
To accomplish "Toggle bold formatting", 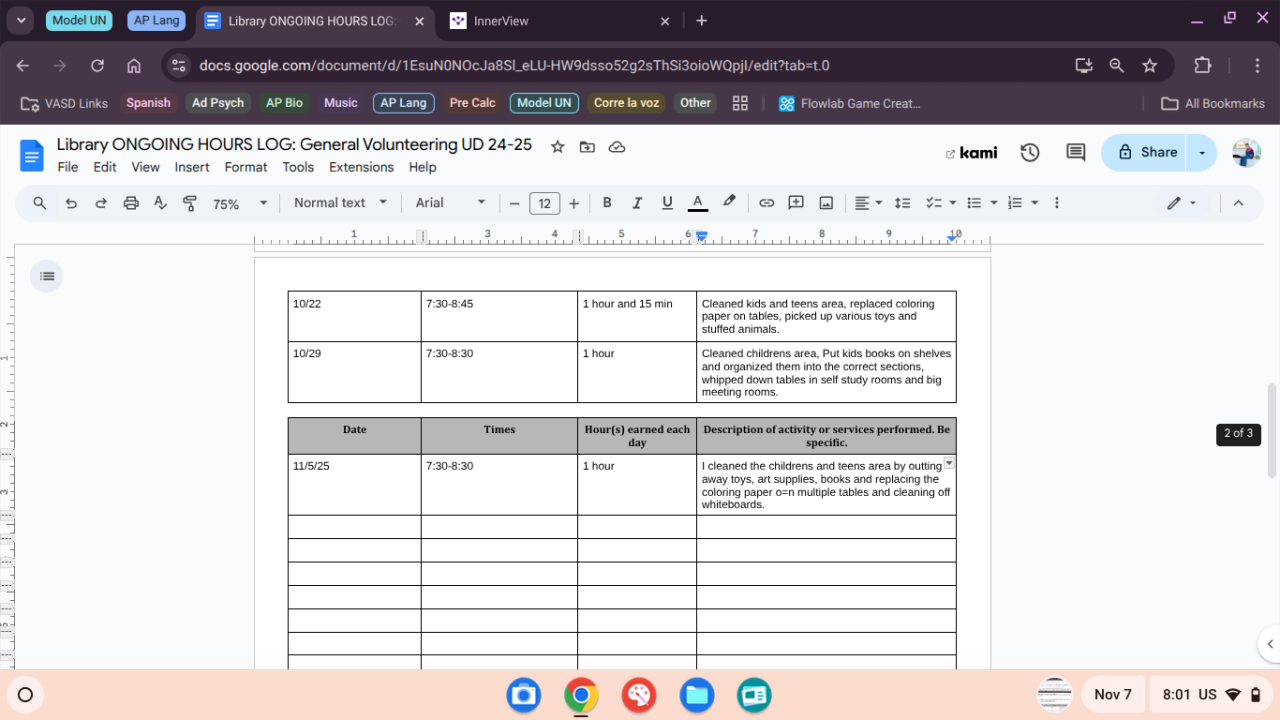I will click(x=607, y=203).
